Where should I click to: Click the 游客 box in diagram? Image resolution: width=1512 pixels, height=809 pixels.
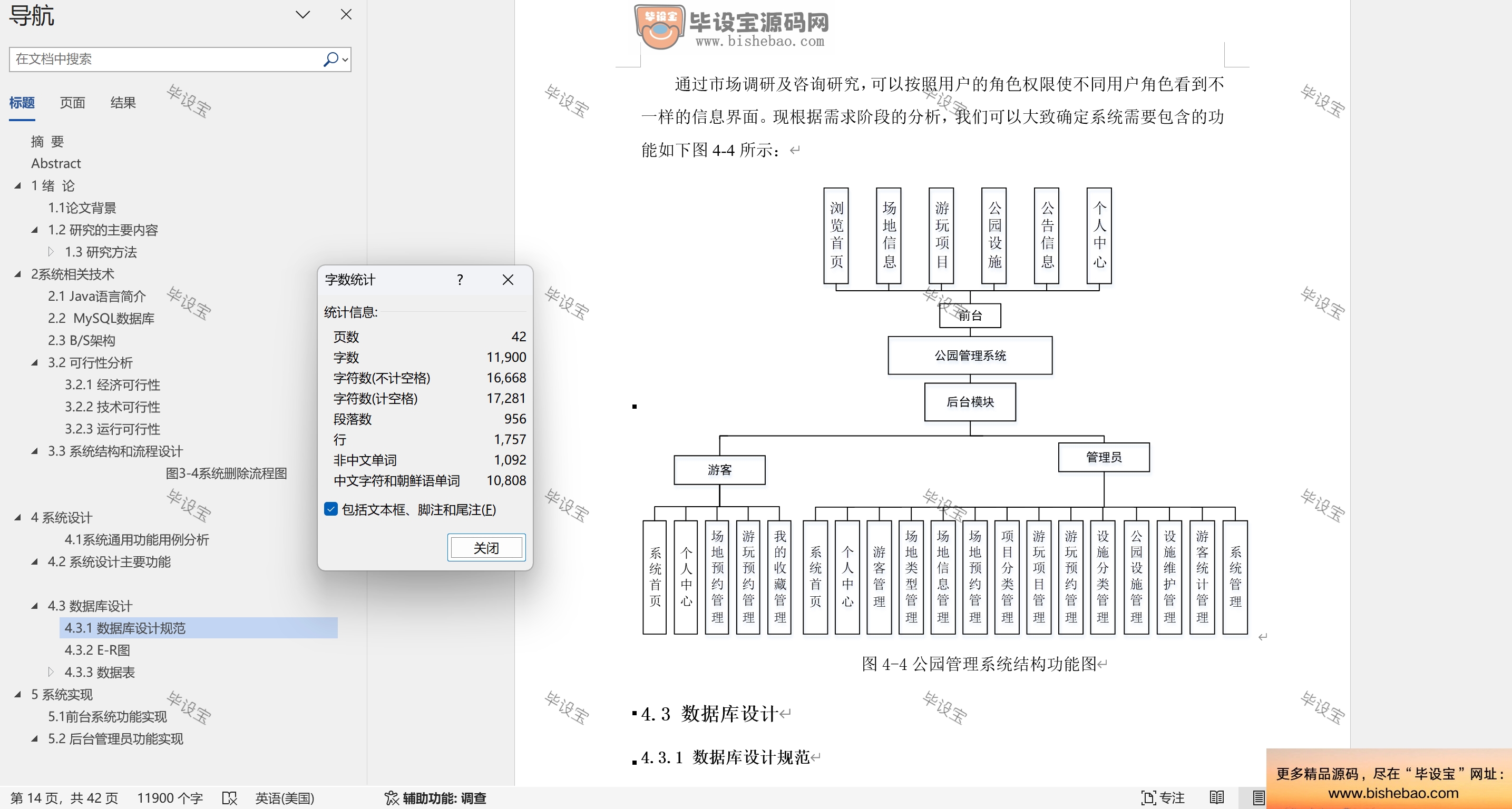(x=719, y=470)
